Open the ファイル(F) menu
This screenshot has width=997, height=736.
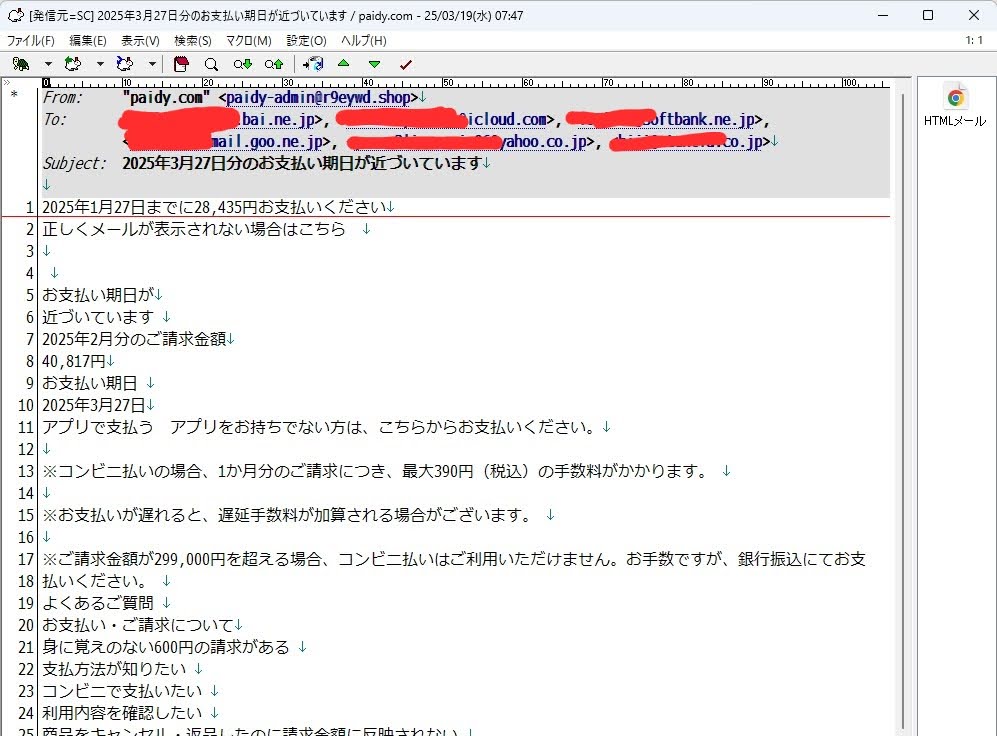click(31, 41)
